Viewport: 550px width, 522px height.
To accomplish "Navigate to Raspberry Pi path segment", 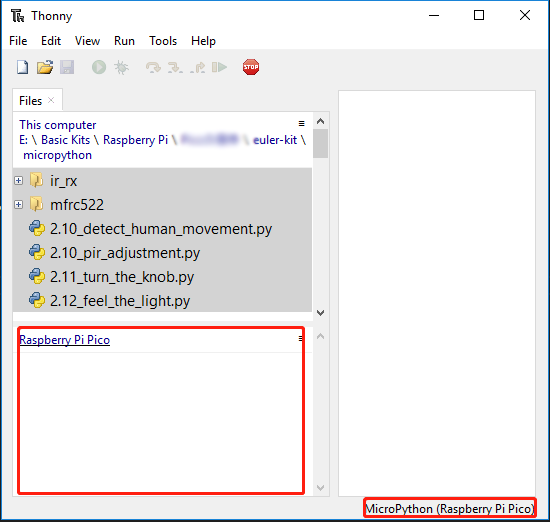I will point(135,140).
